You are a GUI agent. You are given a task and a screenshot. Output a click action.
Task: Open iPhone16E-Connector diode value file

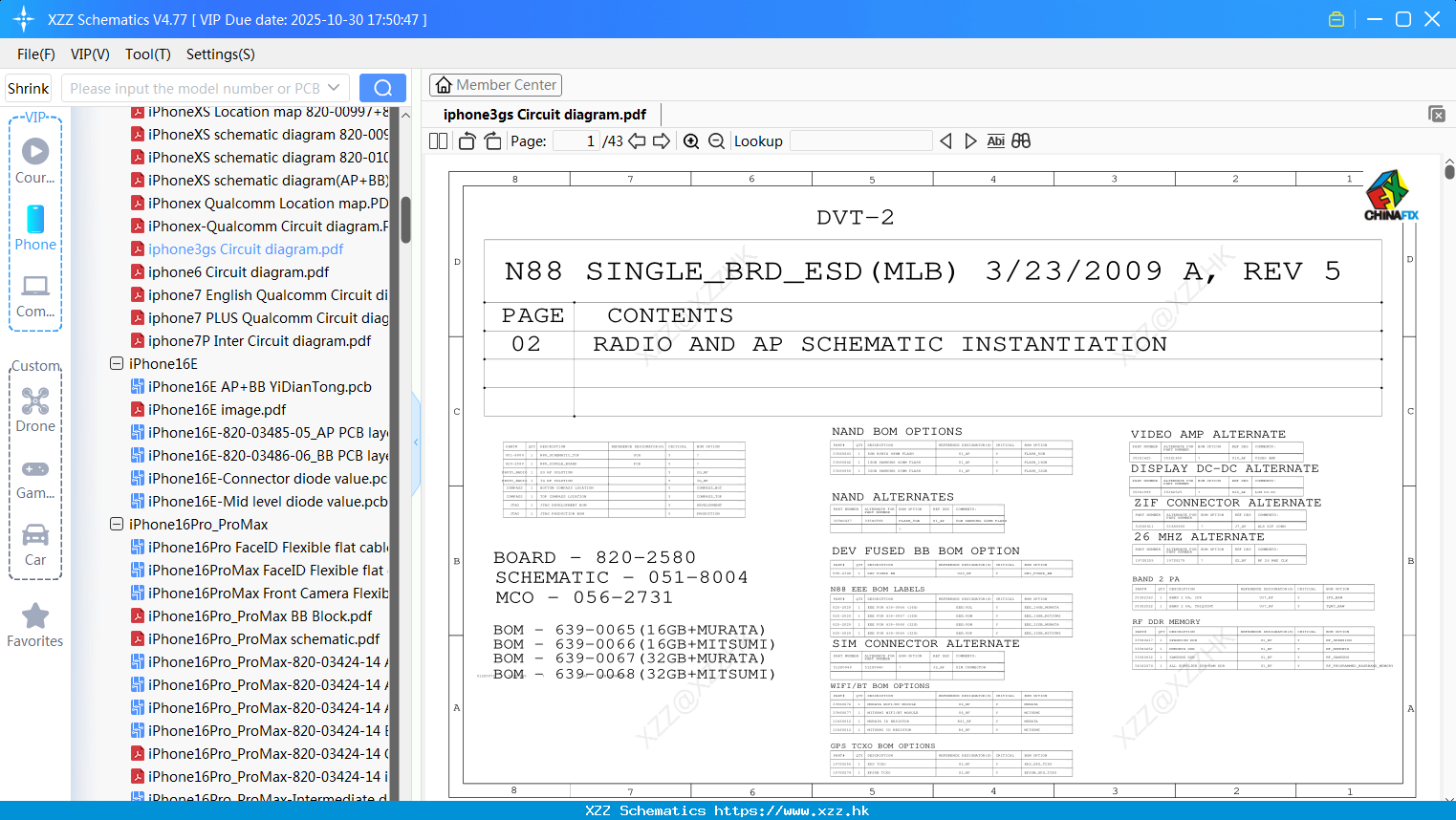coord(260,478)
